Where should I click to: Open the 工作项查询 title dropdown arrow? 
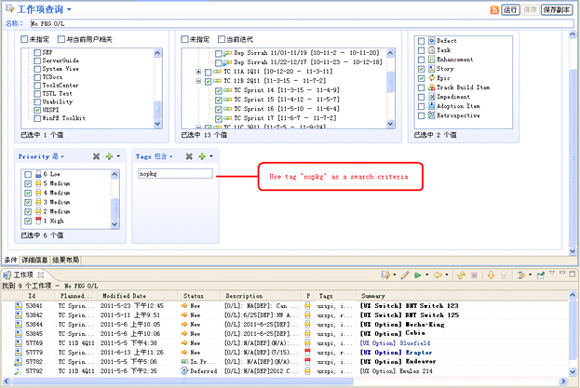[x=69, y=9]
